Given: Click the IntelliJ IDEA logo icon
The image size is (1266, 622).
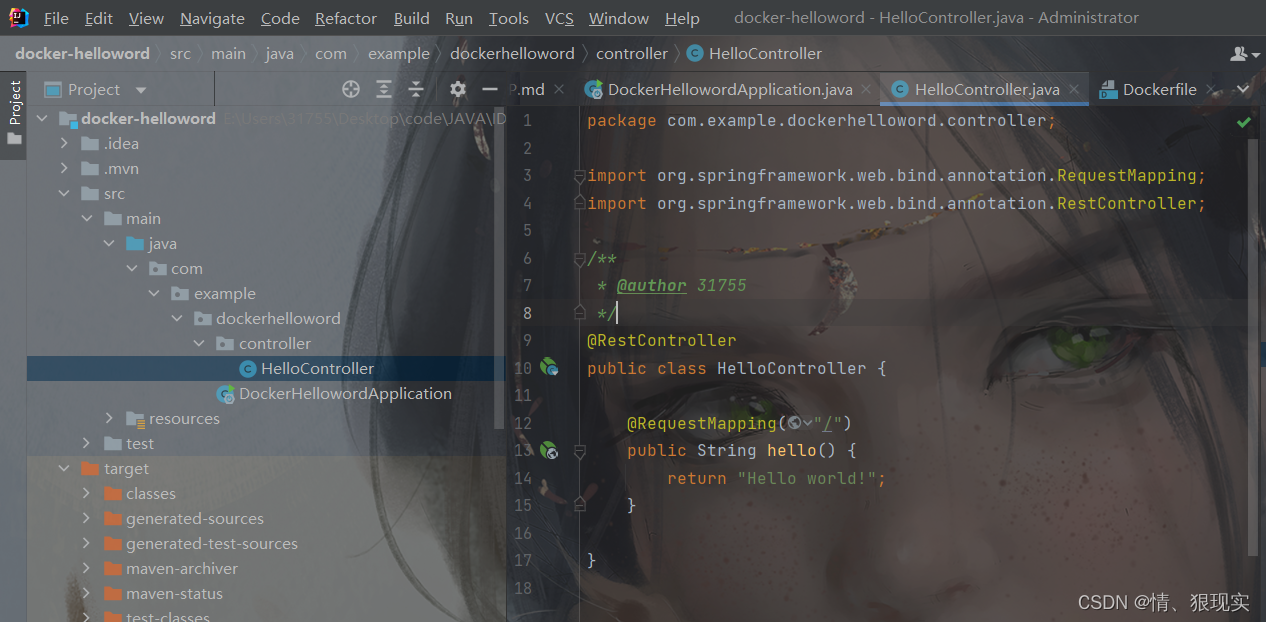Looking at the screenshot, I should click(18, 18).
